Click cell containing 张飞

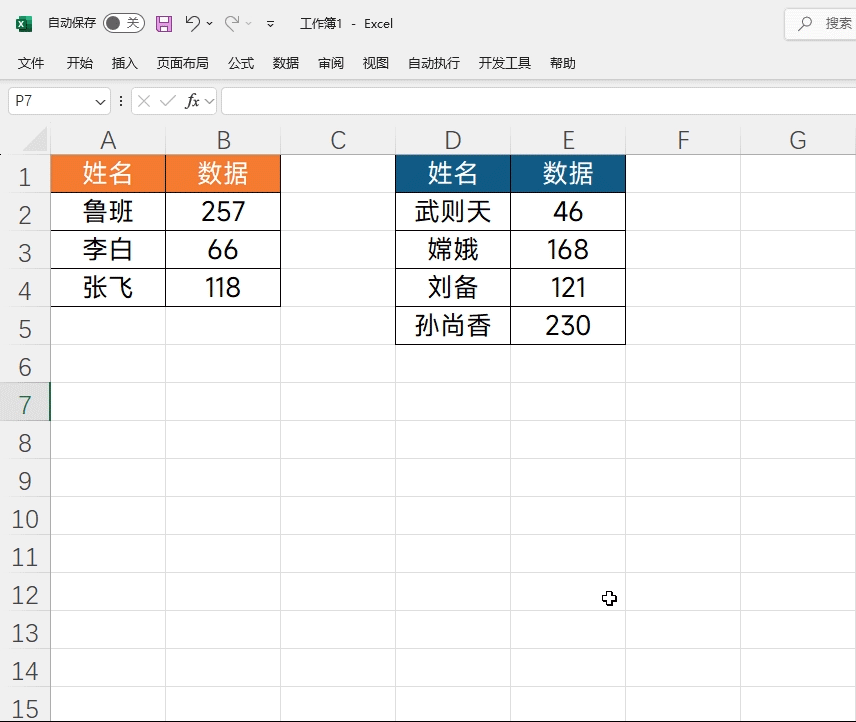(x=108, y=288)
